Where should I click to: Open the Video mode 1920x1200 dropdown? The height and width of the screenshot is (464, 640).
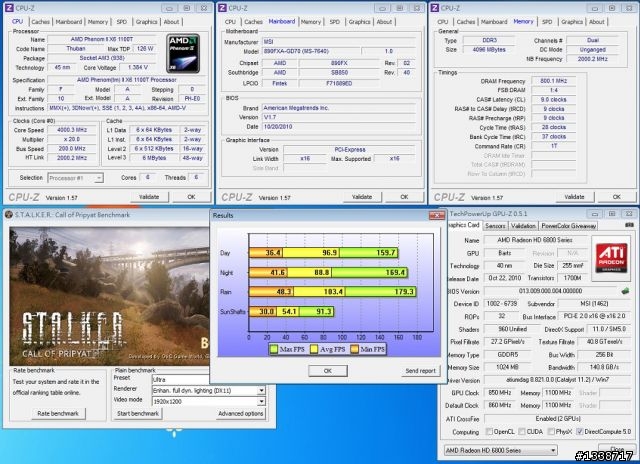[261, 402]
